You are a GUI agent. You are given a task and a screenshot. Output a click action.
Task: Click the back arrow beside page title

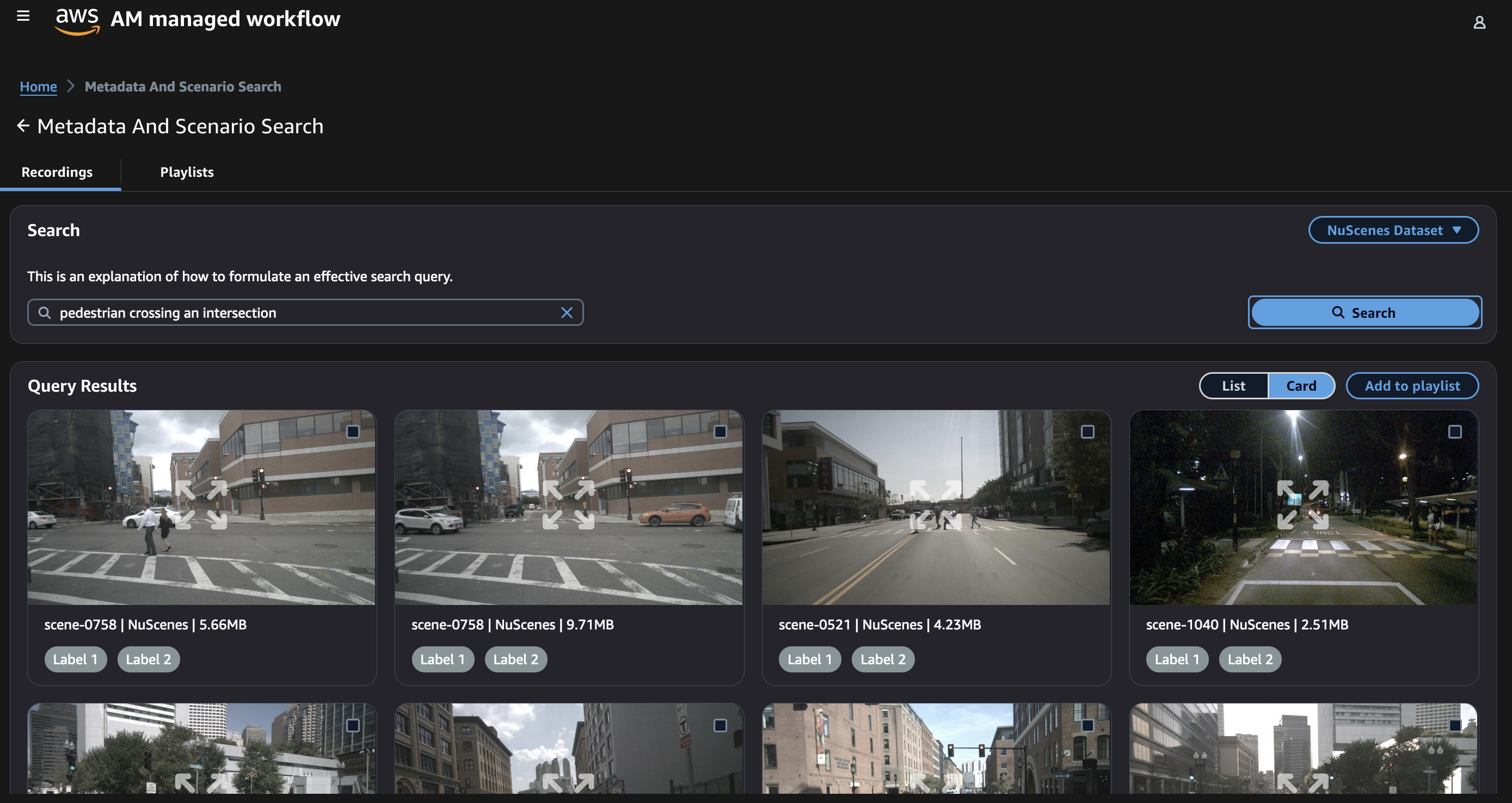23,126
